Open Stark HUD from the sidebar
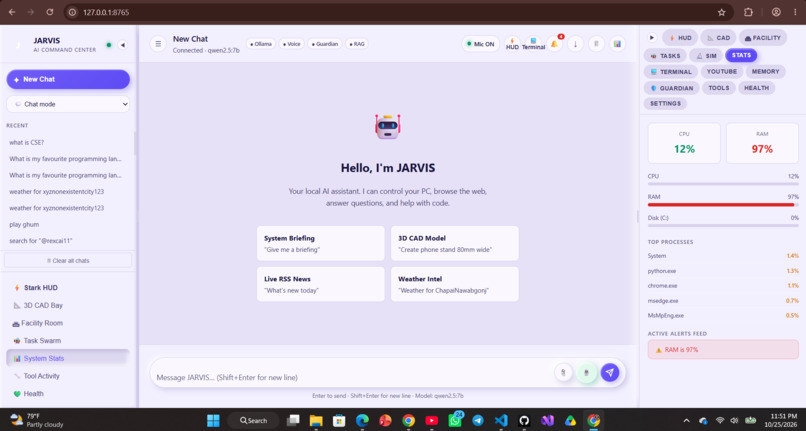 click(68, 288)
